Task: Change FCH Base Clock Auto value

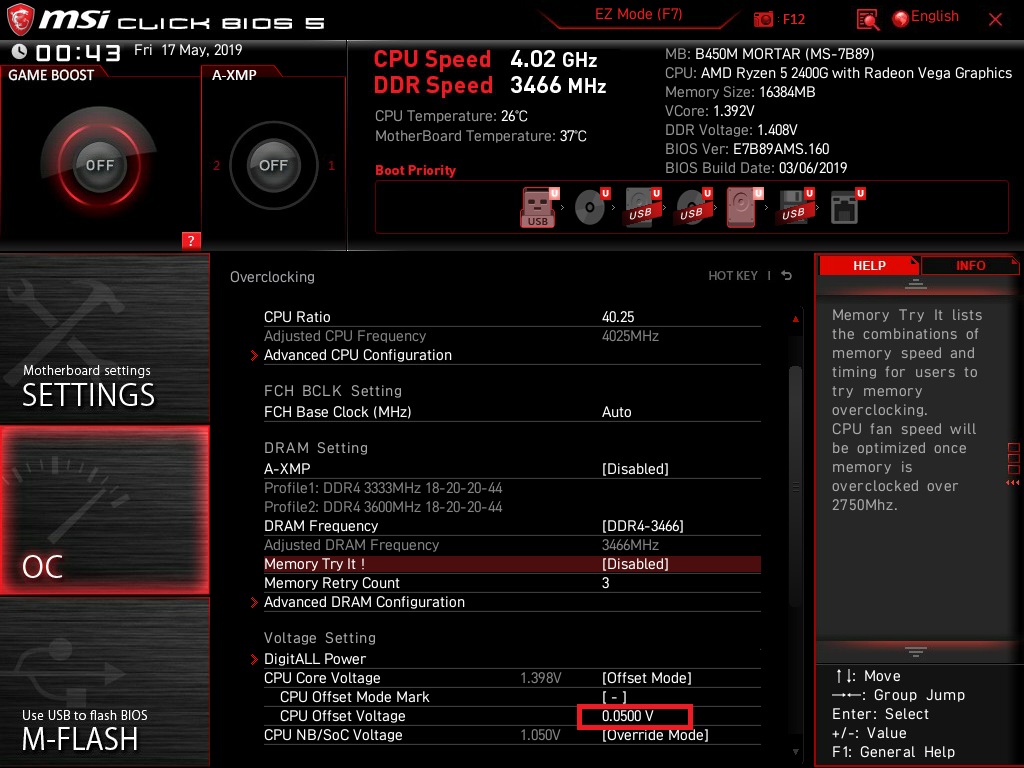Action: (x=616, y=411)
